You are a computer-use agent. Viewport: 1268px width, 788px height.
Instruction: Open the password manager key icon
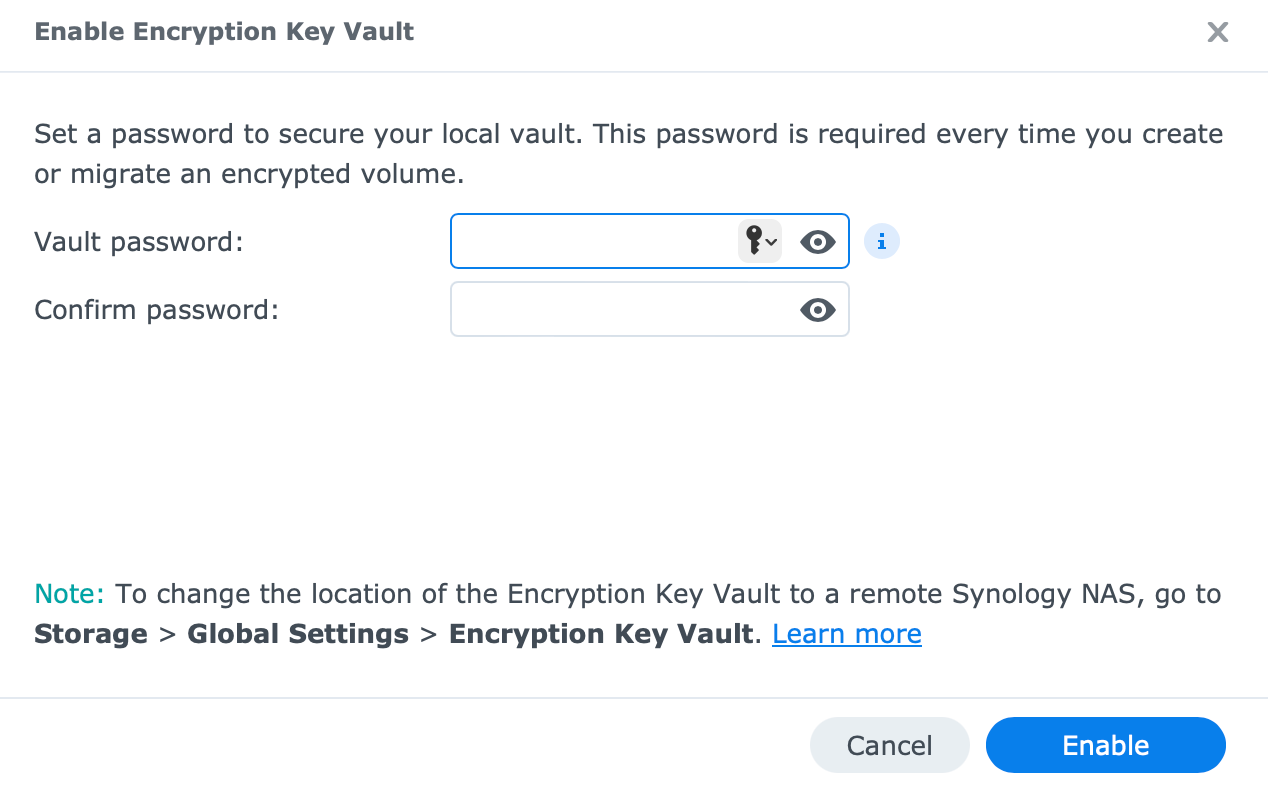coord(754,241)
